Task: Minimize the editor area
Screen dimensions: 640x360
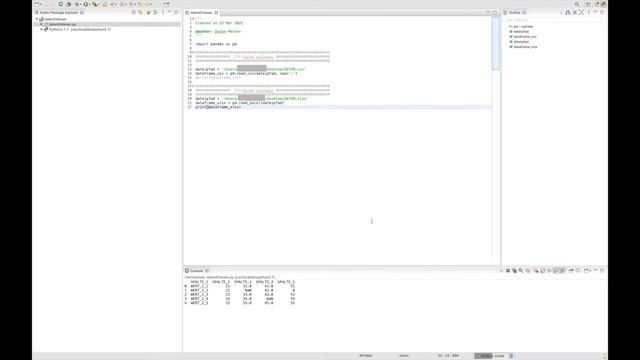Action: [x=488, y=12]
